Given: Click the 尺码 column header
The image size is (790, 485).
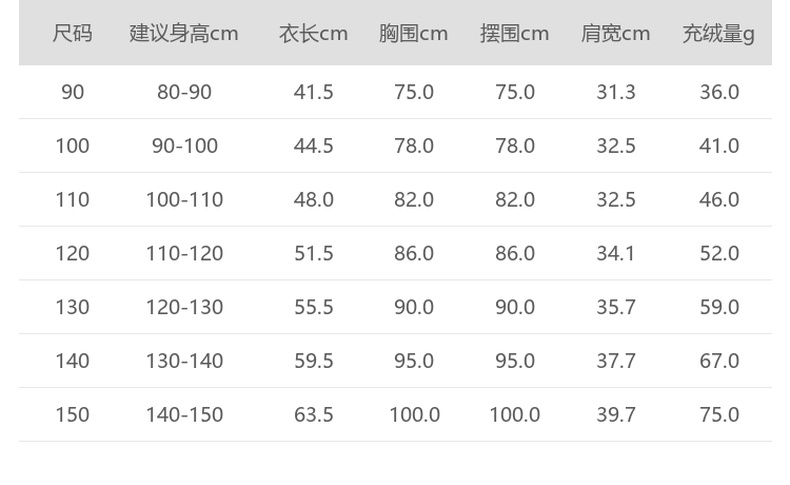Looking at the screenshot, I should coord(72,34).
